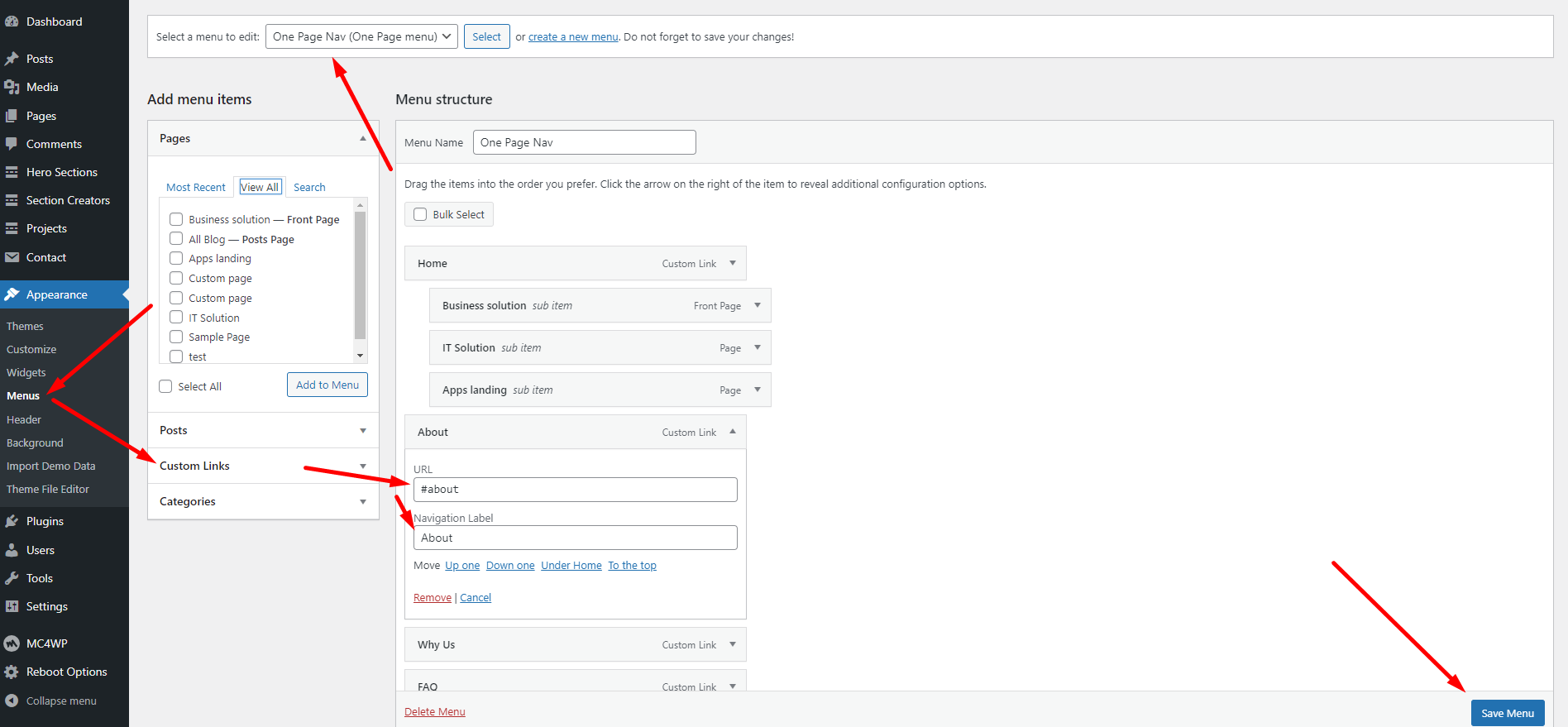1568x727 pixels.
Task: Click the Collapse menu arrow icon
Action: (x=12, y=701)
